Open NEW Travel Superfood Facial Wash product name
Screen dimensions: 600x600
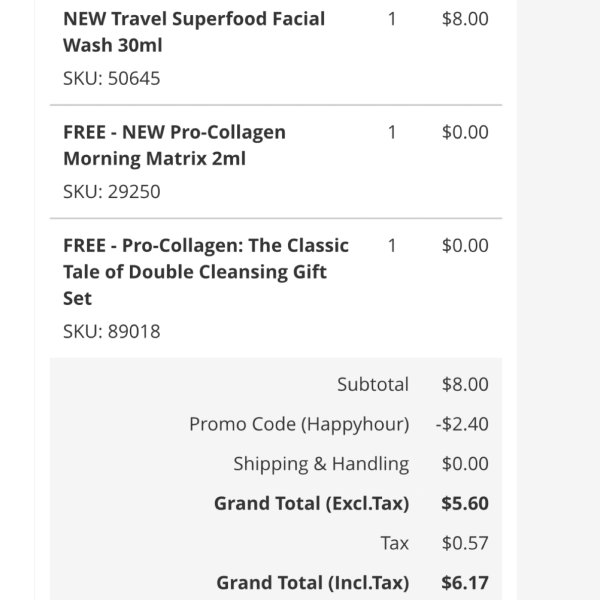pos(194,32)
